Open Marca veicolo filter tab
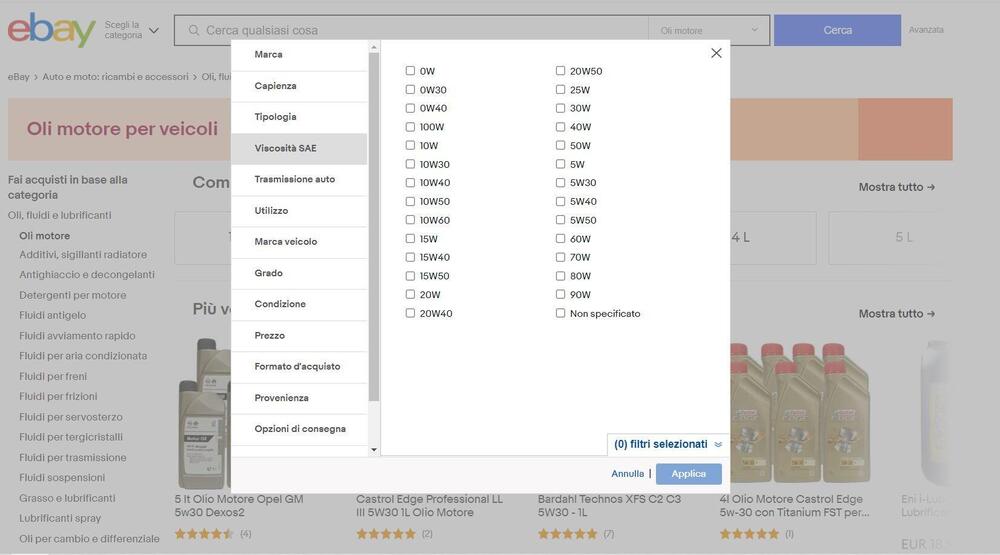This screenshot has height=555, width=1000. tap(299, 242)
